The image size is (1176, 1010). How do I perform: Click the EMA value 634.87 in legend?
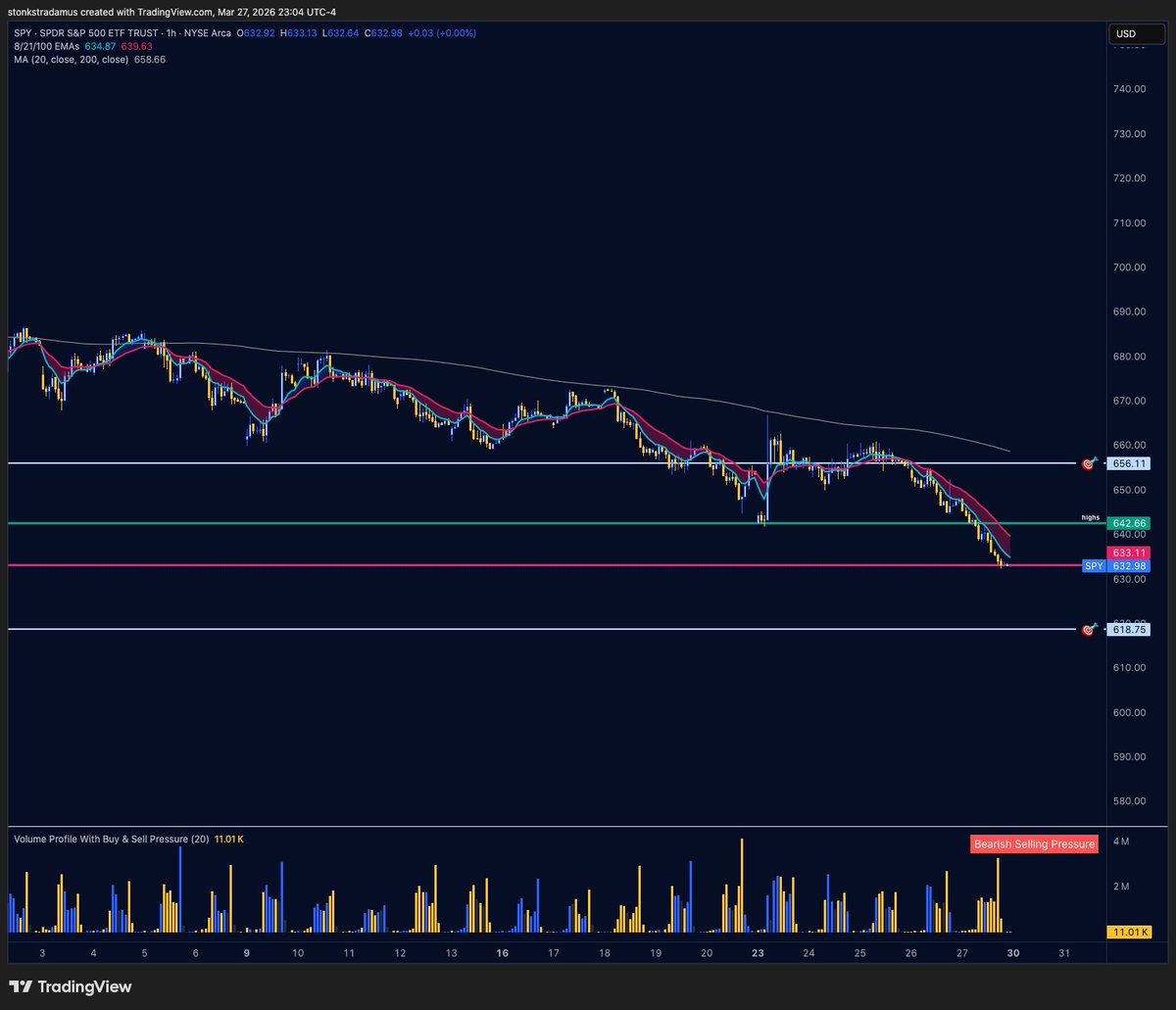[x=101, y=46]
